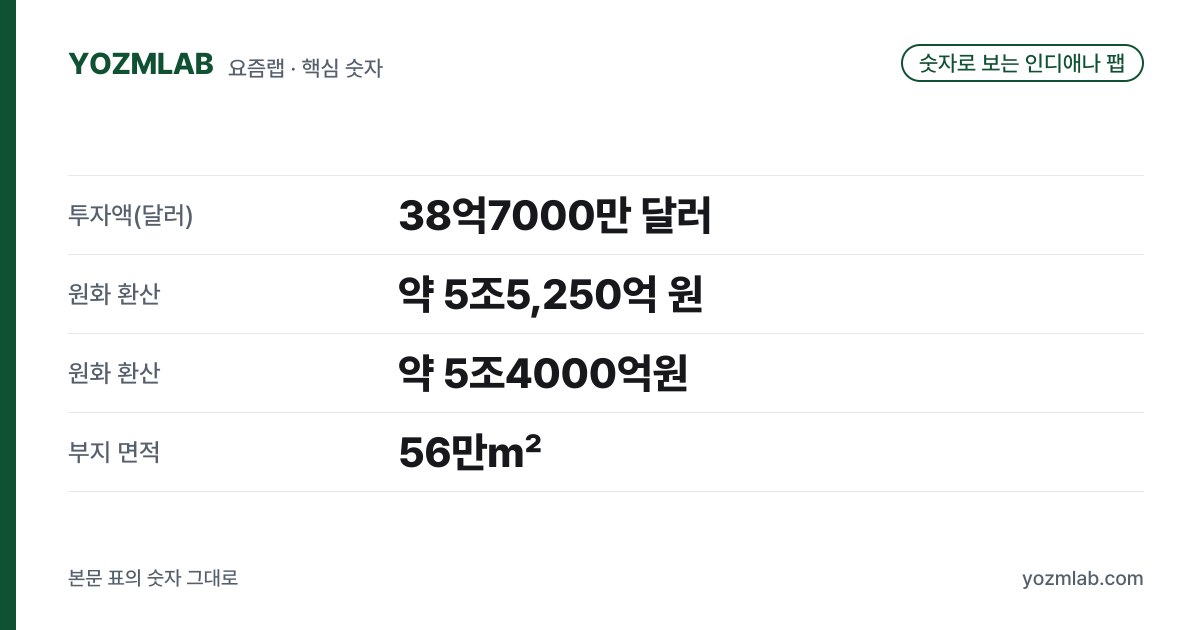The height and width of the screenshot is (630, 1200).
Task: Click the 원 unit after 5조5,250억
Action: click(686, 294)
